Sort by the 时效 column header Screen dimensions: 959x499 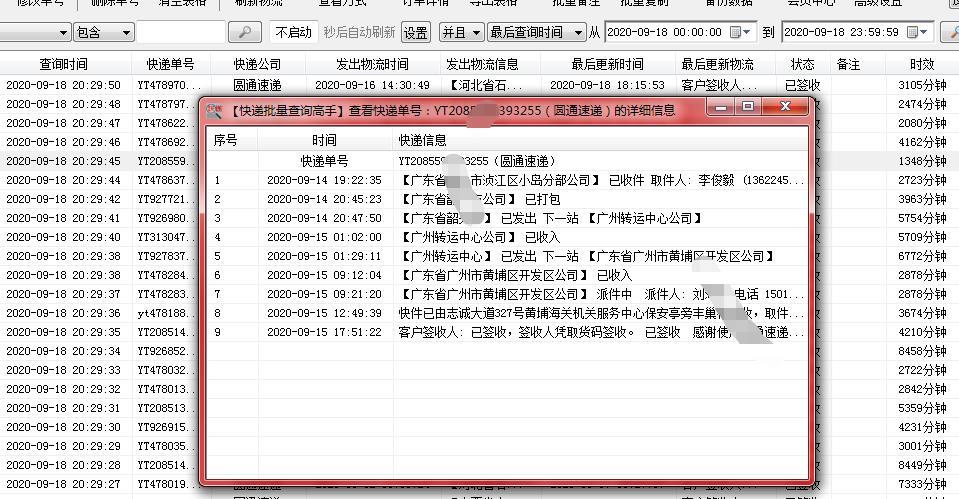(x=922, y=64)
